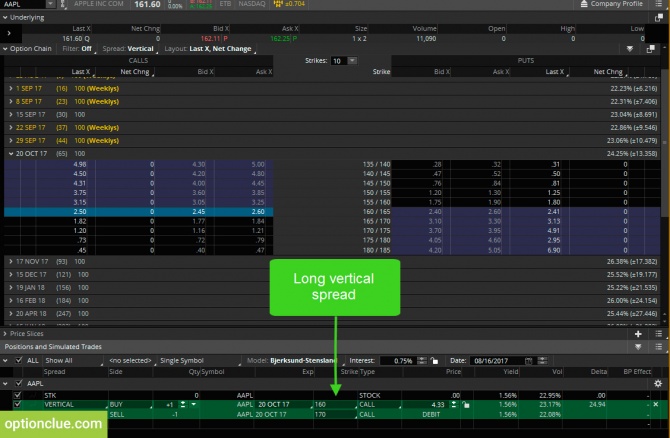Expand the 8 SEP 17 Weeklys expiration
The image size is (670, 438).
pyautogui.click(x=11, y=101)
